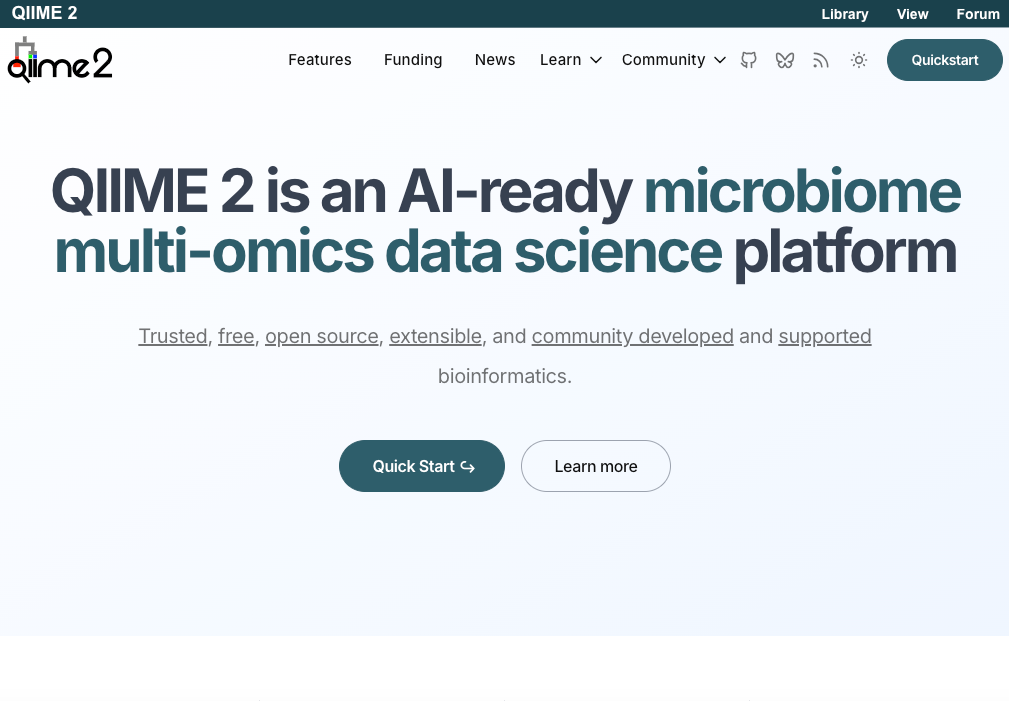Open the Funding nav item
The width and height of the screenshot is (1009, 701).
(x=413, y=60)
